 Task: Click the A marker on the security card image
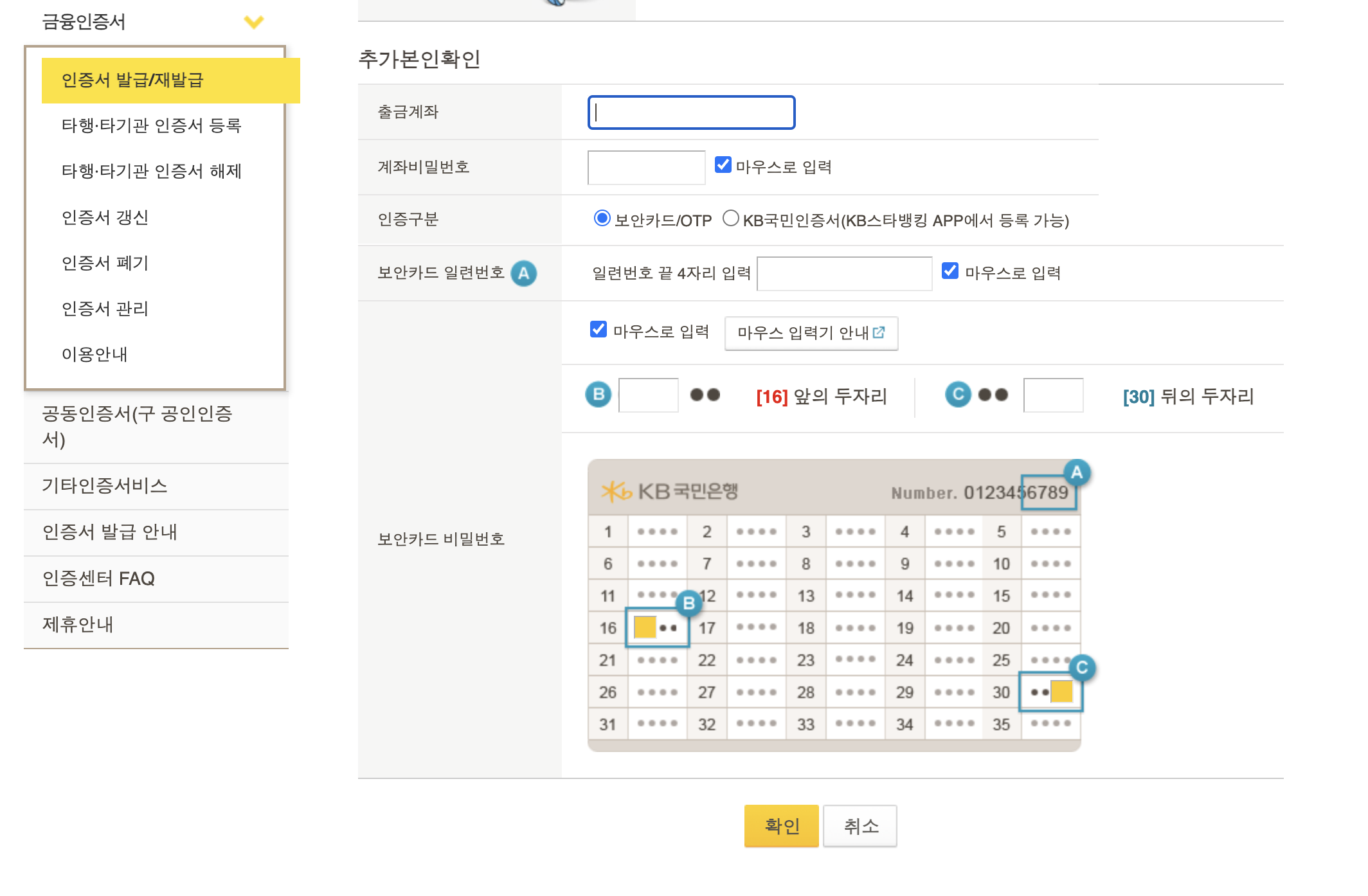tap(1077, 473)
